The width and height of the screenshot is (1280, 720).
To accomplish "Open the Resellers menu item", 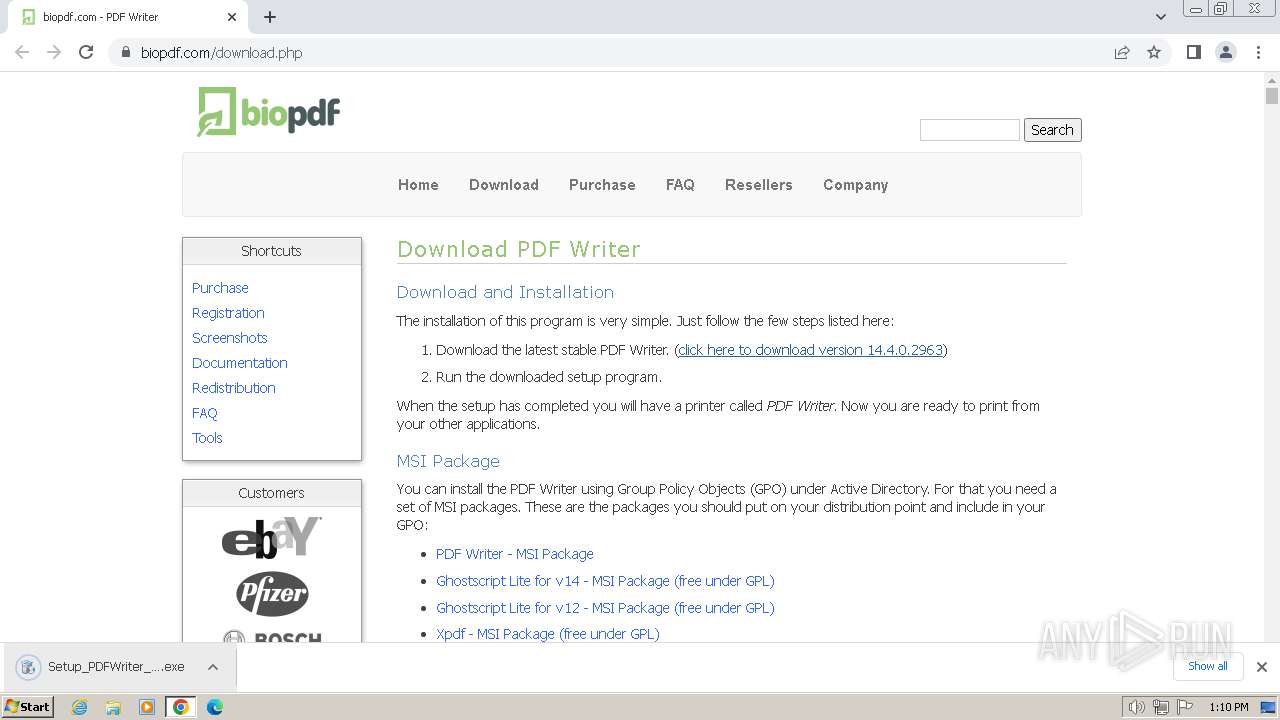I will 759,185.
